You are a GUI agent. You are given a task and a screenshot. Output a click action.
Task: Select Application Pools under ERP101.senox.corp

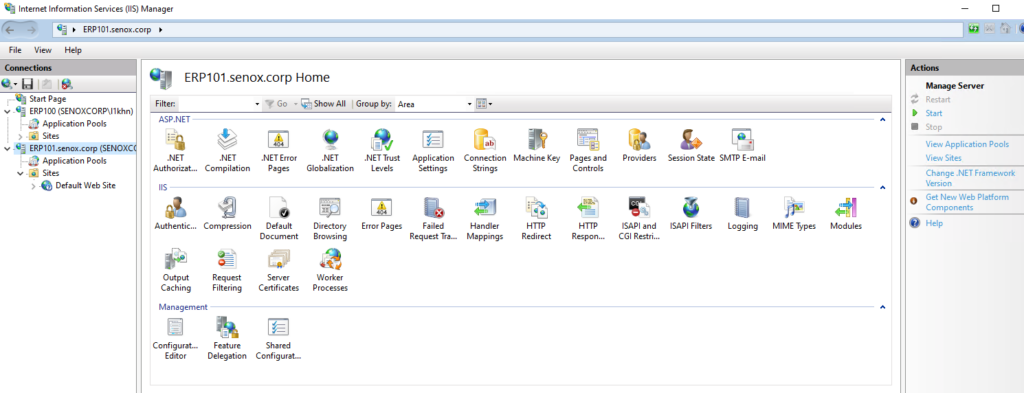(x=74, y=161)
